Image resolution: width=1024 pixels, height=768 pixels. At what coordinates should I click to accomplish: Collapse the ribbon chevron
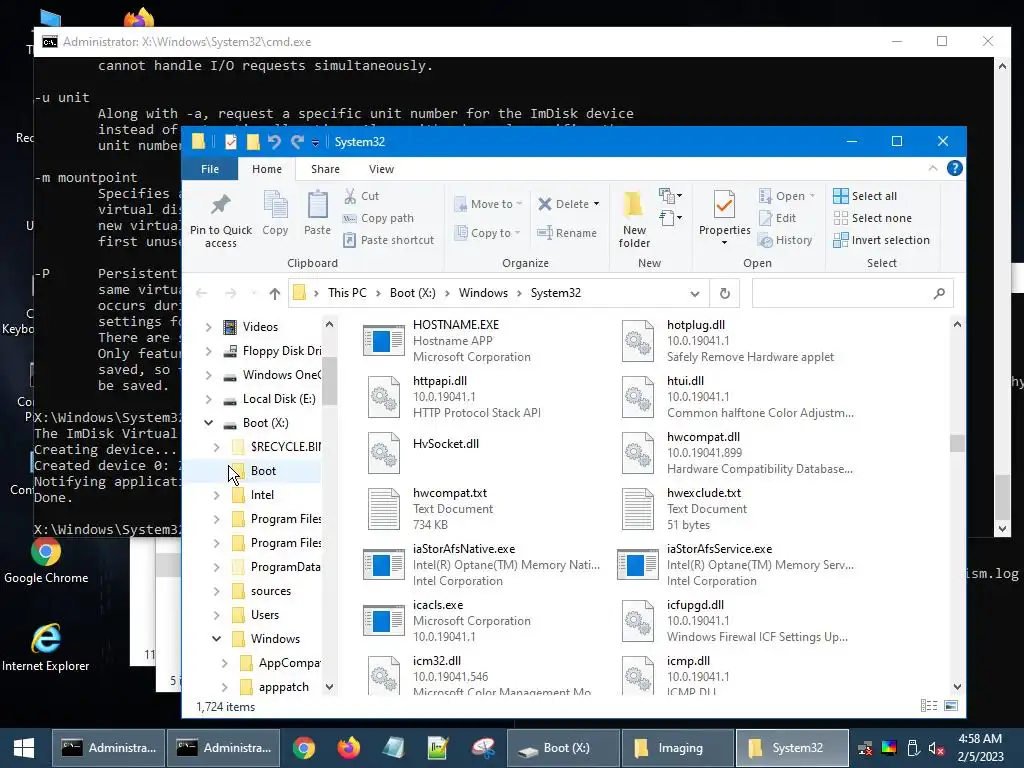pos(933,168)
